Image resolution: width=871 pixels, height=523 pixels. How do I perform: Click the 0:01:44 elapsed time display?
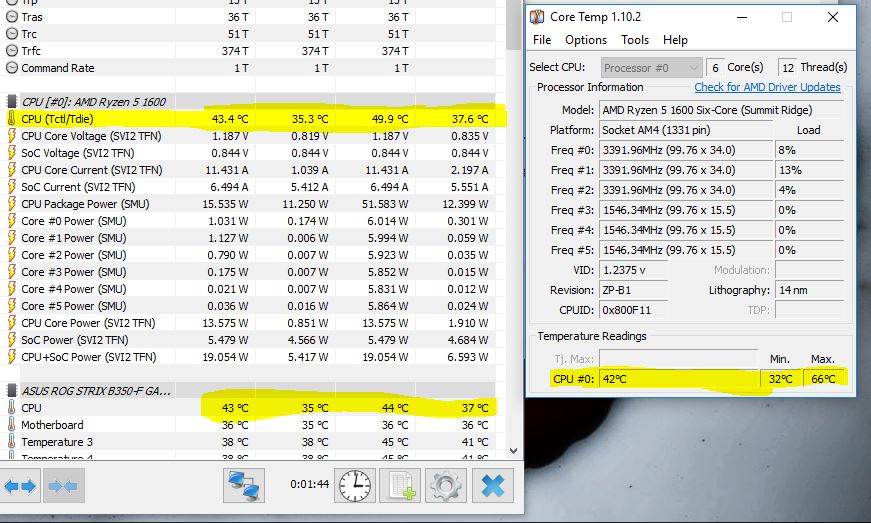(x=309, y=484)
